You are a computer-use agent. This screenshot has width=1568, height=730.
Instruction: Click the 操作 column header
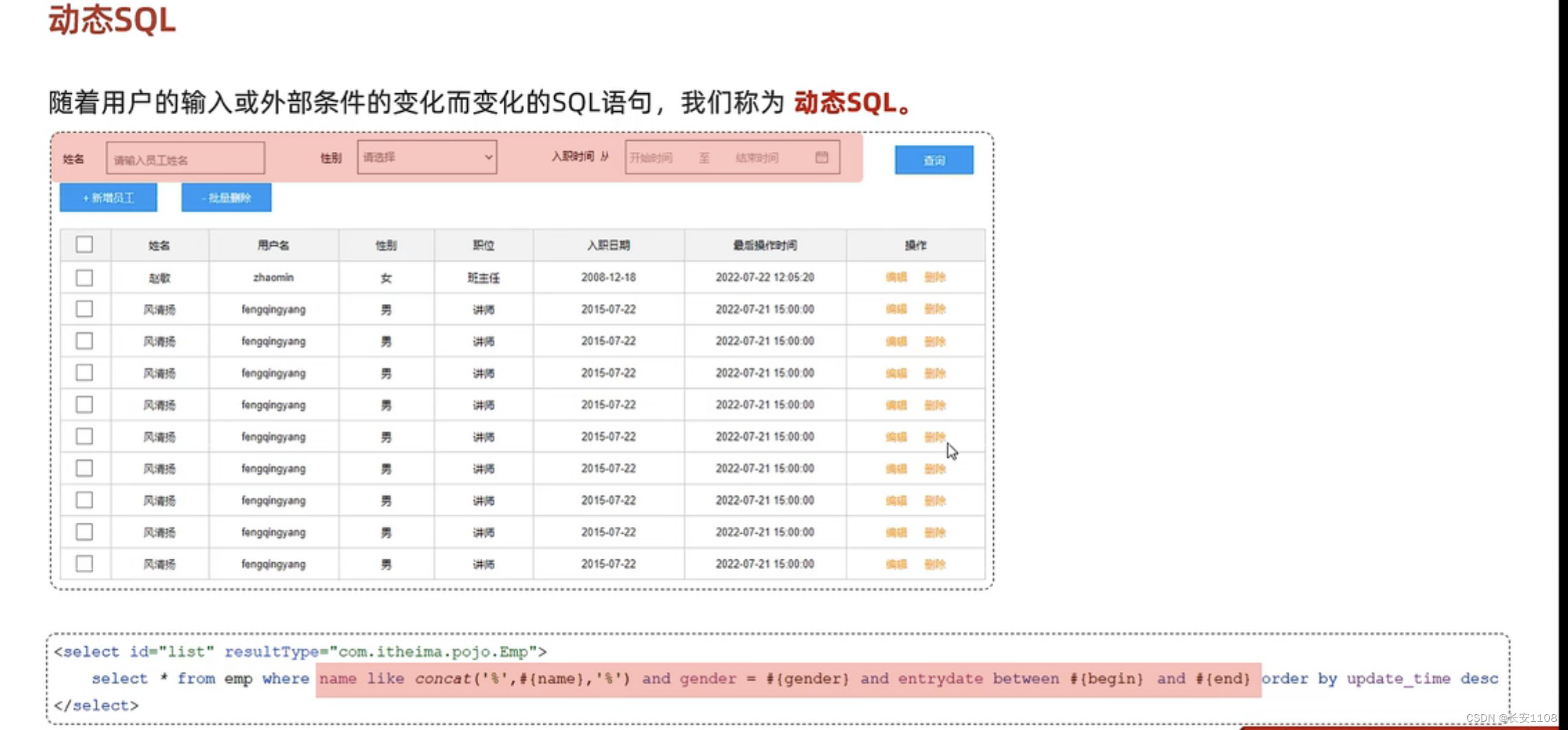click(x=916, y=245)
